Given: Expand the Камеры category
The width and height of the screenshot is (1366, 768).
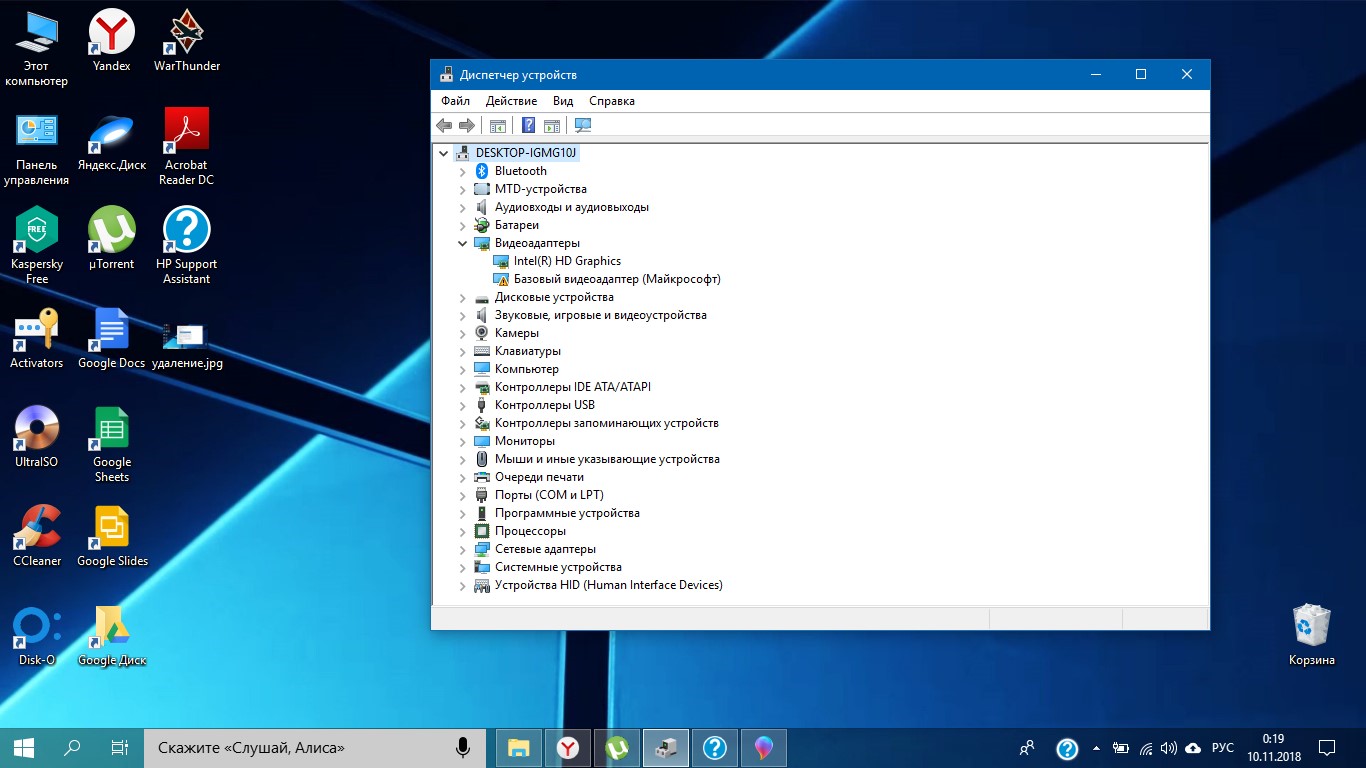Looking at the screenshot, I should point(463,333).
